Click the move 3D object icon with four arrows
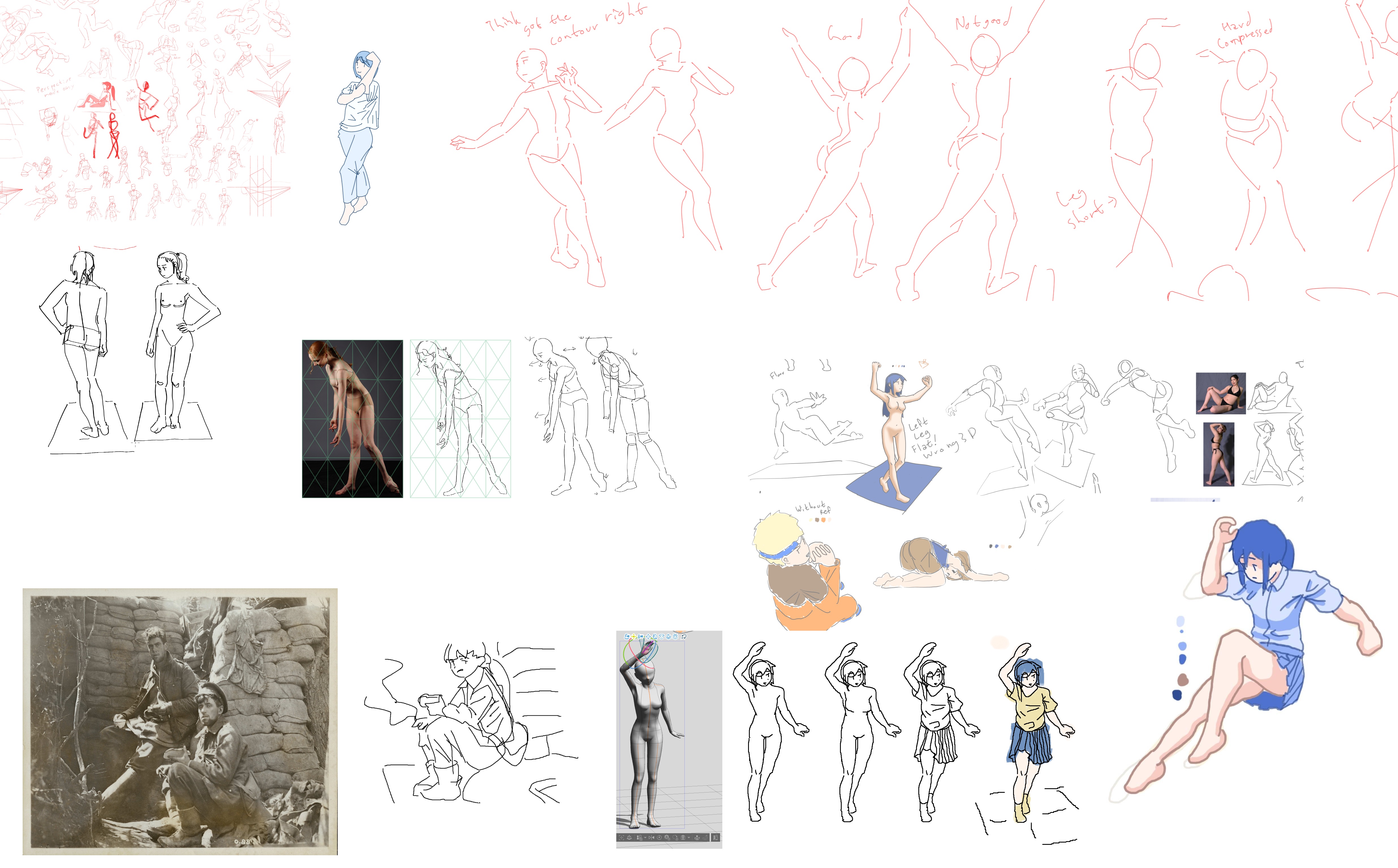 (649, 637)
